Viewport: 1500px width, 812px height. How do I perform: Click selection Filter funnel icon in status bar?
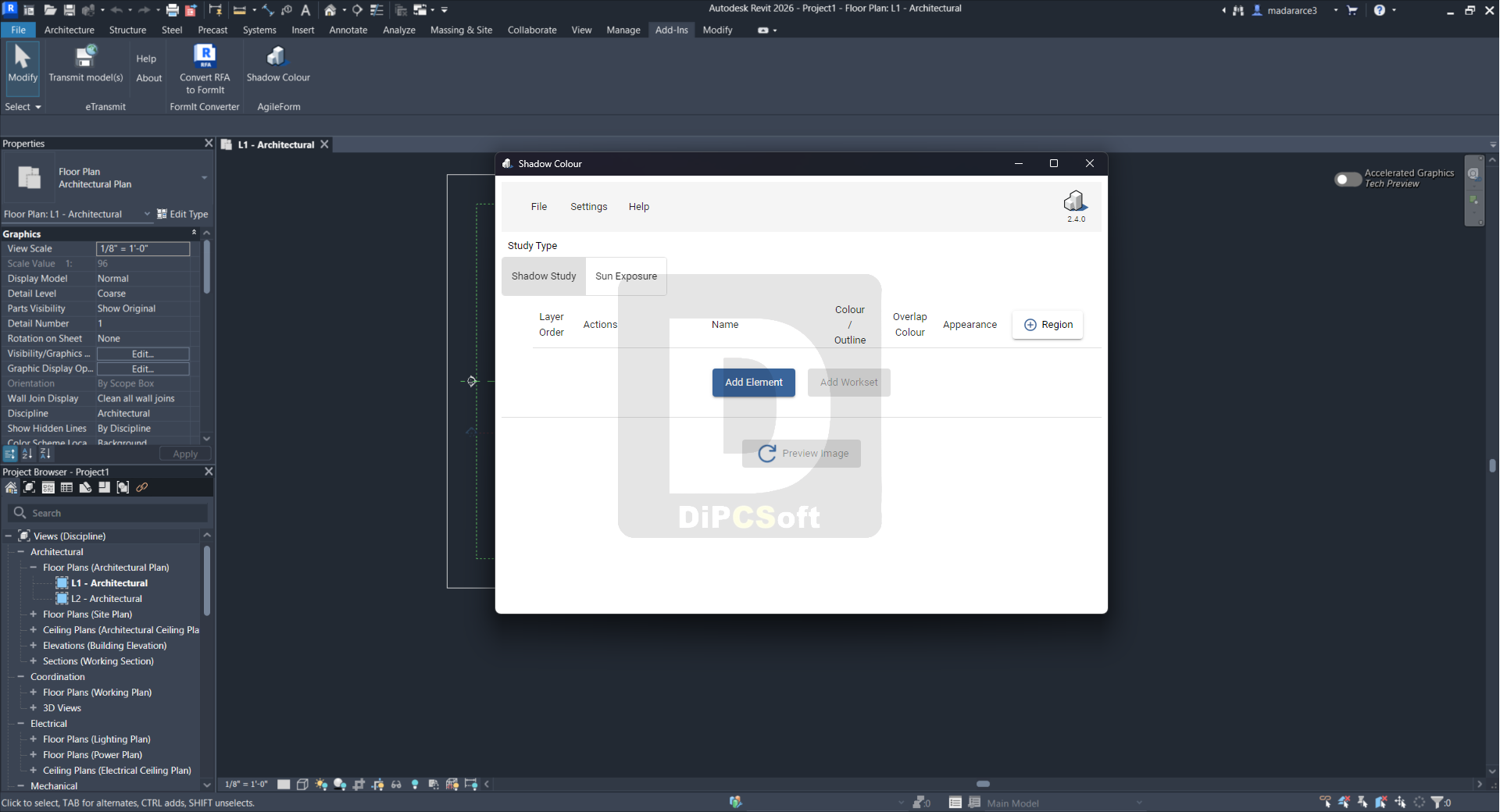coord(1437,802)
